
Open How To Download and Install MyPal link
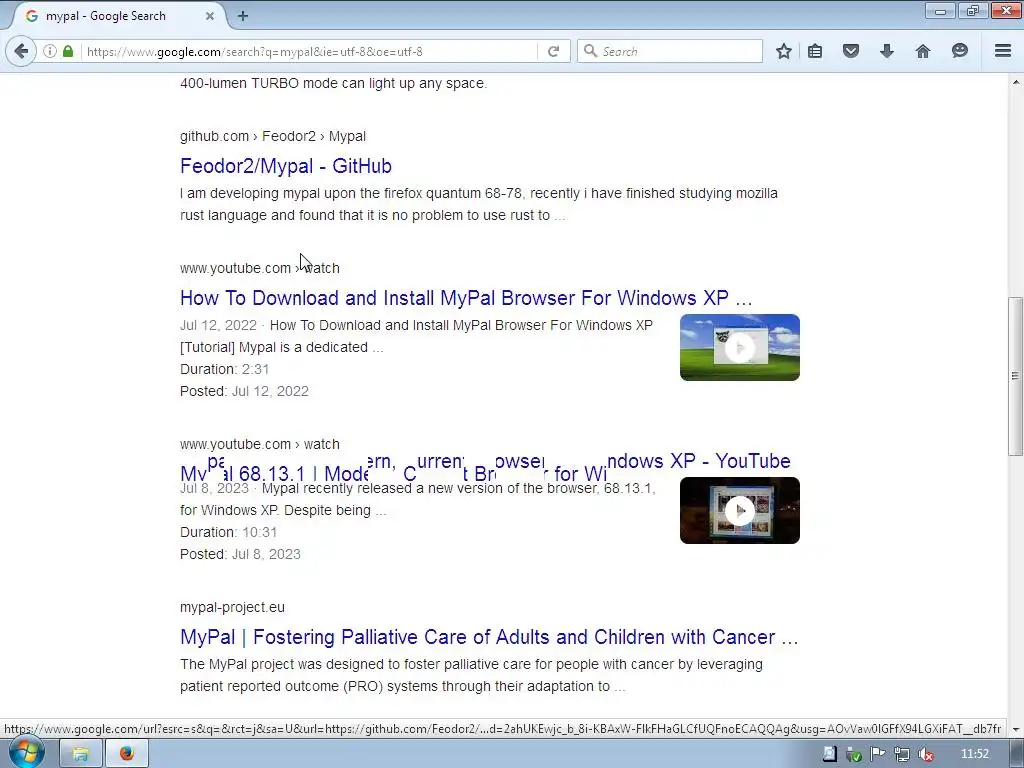coord(466,298)
